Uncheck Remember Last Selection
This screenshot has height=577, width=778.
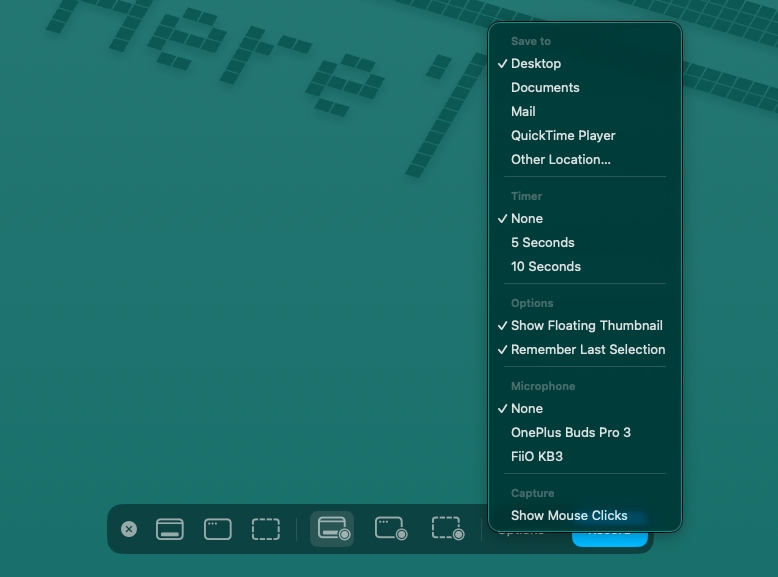click(x=587, y=349)
